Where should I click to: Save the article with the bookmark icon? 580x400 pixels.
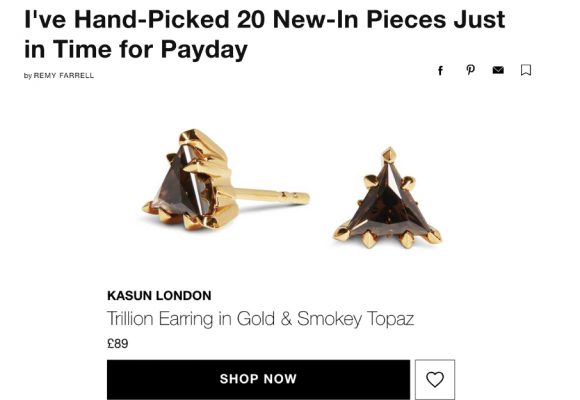coord(526,70)
